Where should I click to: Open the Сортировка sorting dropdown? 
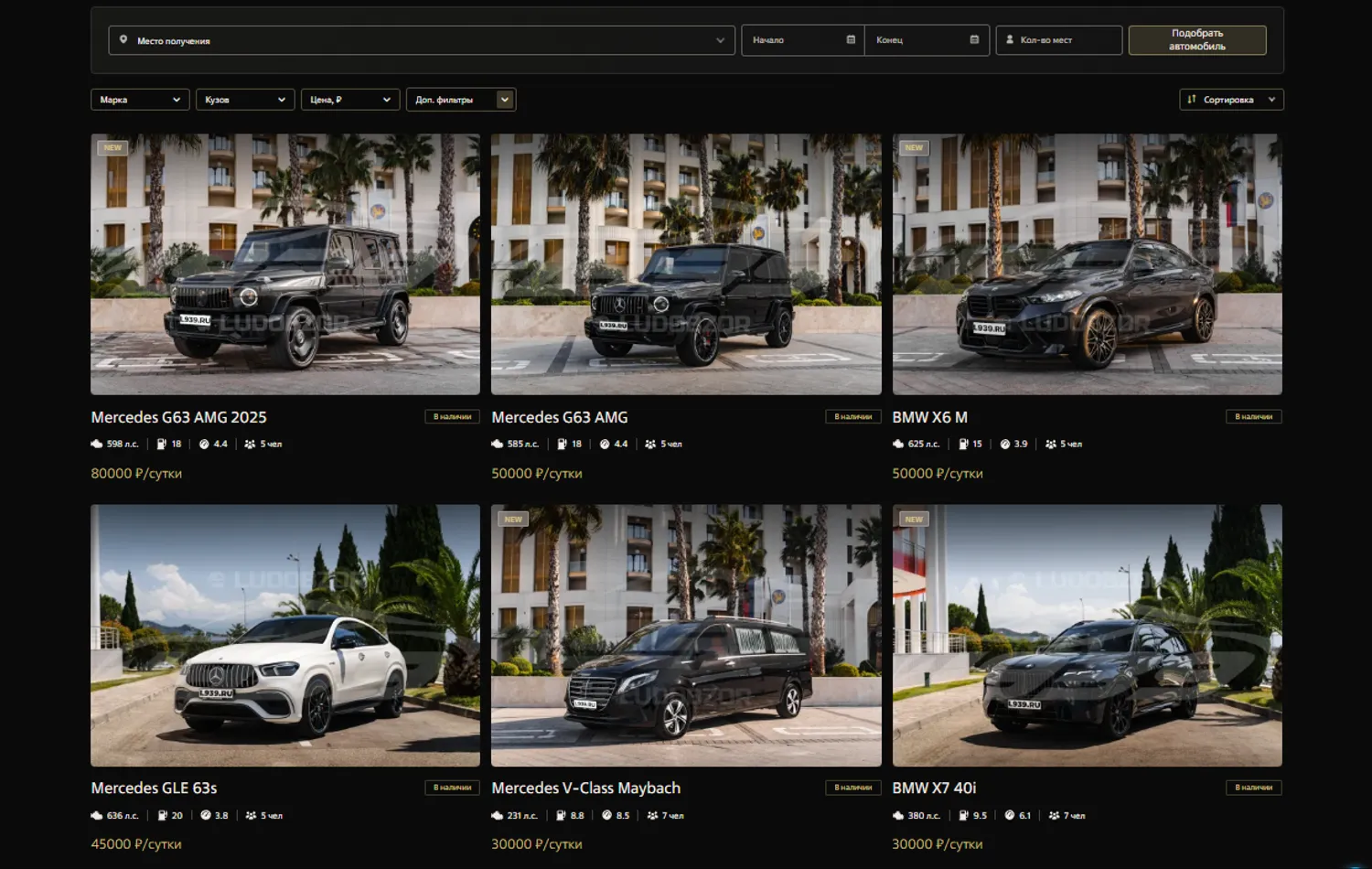1231,100
